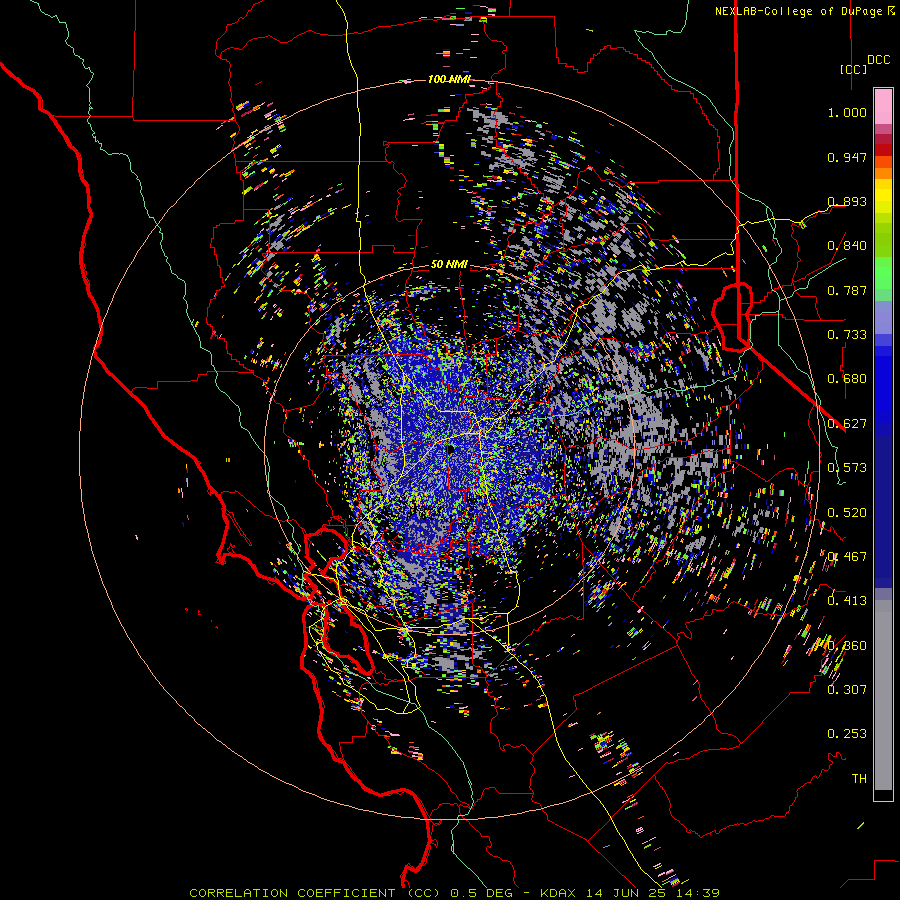Image resolution: width=900 pixels, height=900 pixels.
Task: Select the 0.947 value on color scale
Action: [847, 157]
